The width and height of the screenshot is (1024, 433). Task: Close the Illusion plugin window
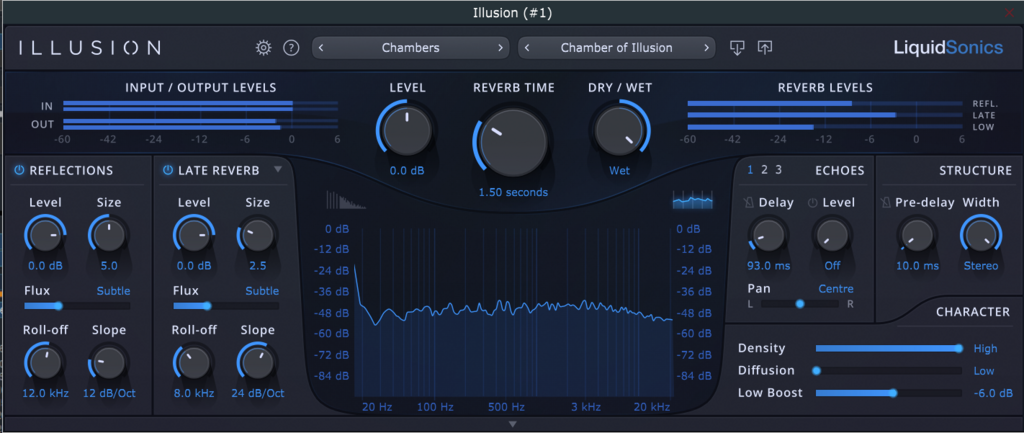pyautogui.click(x=1009, y=13)
